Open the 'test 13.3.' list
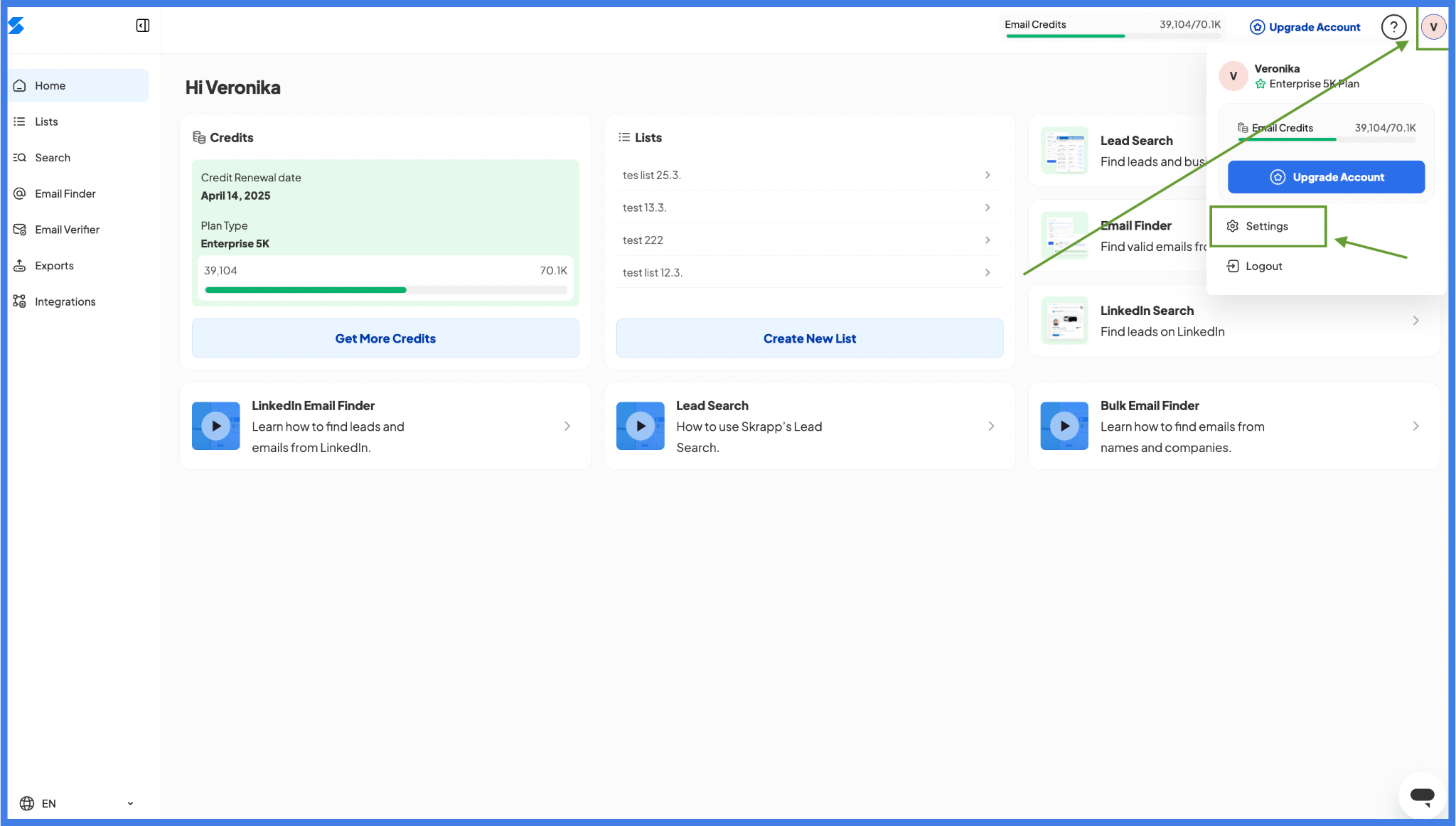The height and width of the screenshot is (826, 1456). (810, 208)
